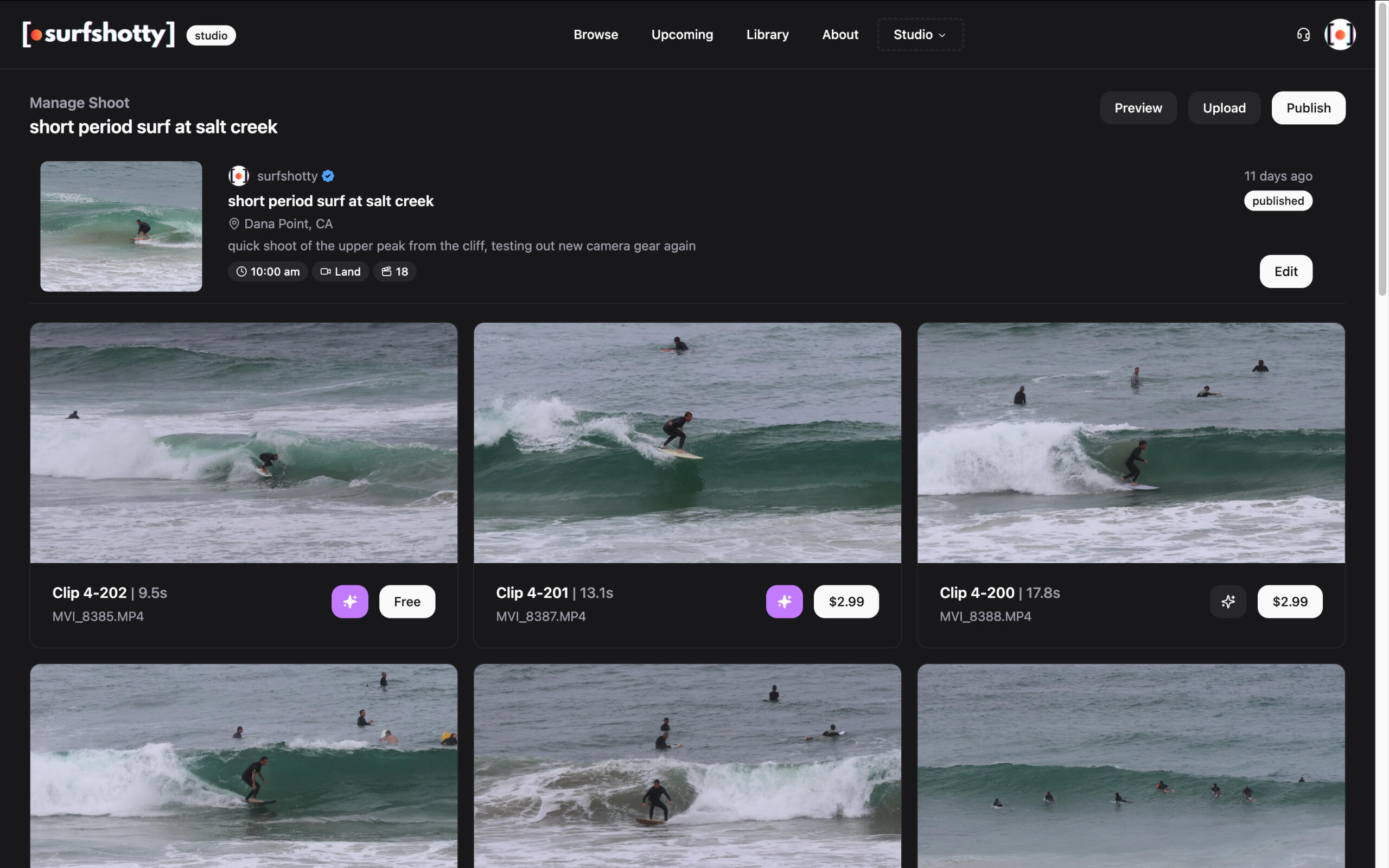Viewport: 1389px width, 868px height.
Task: Open the Free price selector on Clip 4-202
Action: point(407,601)
